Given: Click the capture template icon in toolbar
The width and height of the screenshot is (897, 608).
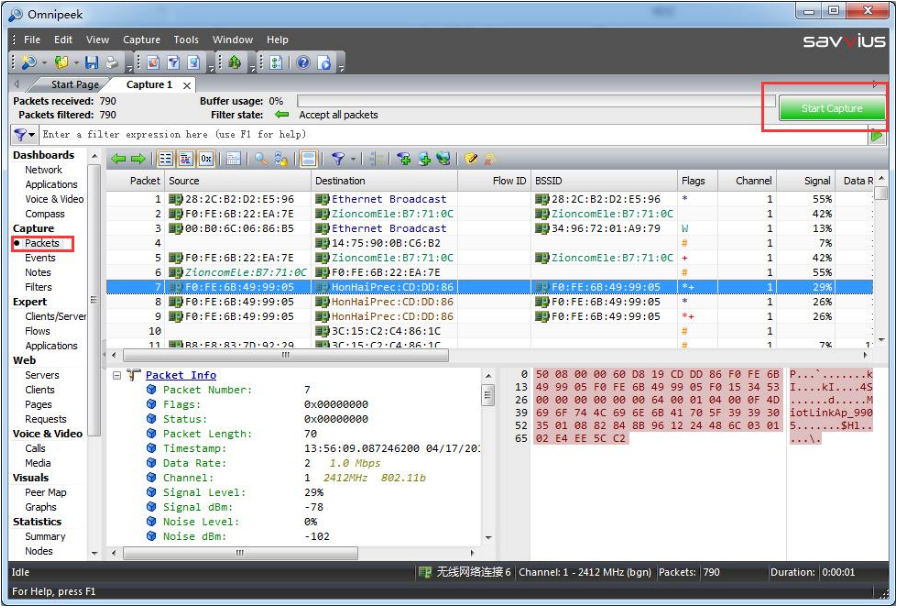Looking at the screenshot, I should (153, 62).
